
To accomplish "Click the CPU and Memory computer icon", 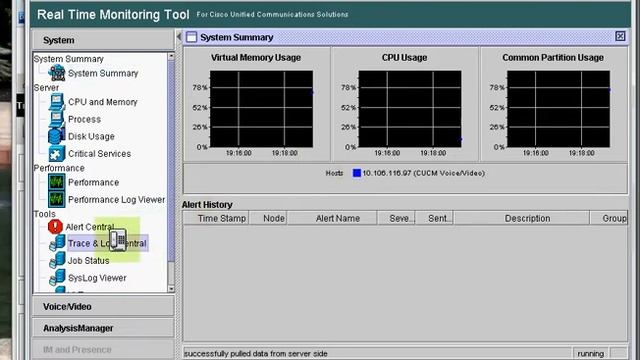I will point(57,102).
